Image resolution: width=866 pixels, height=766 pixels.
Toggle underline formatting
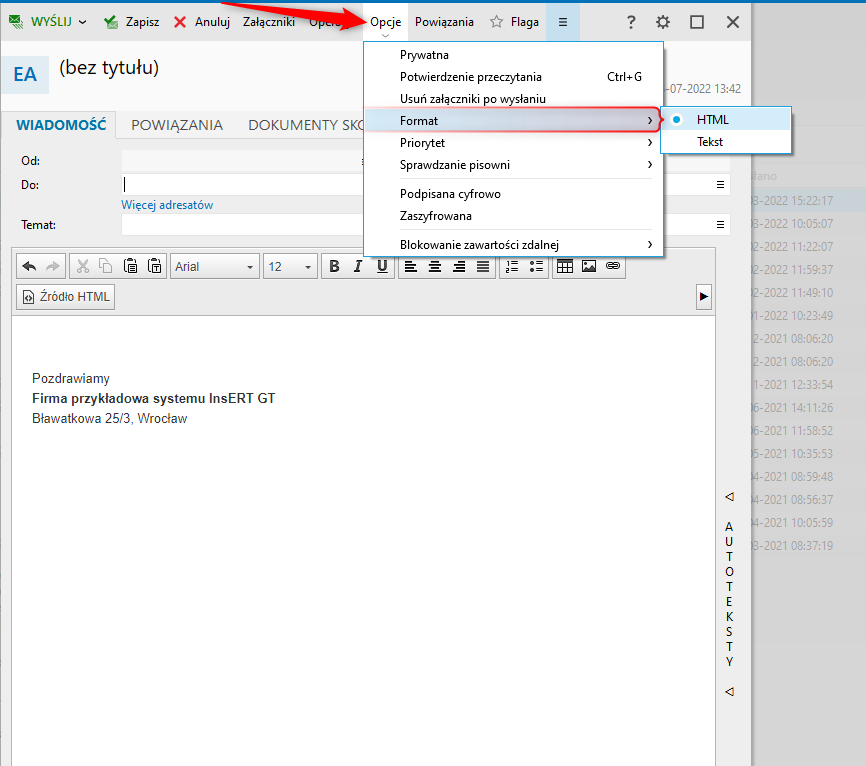[382, 267]
